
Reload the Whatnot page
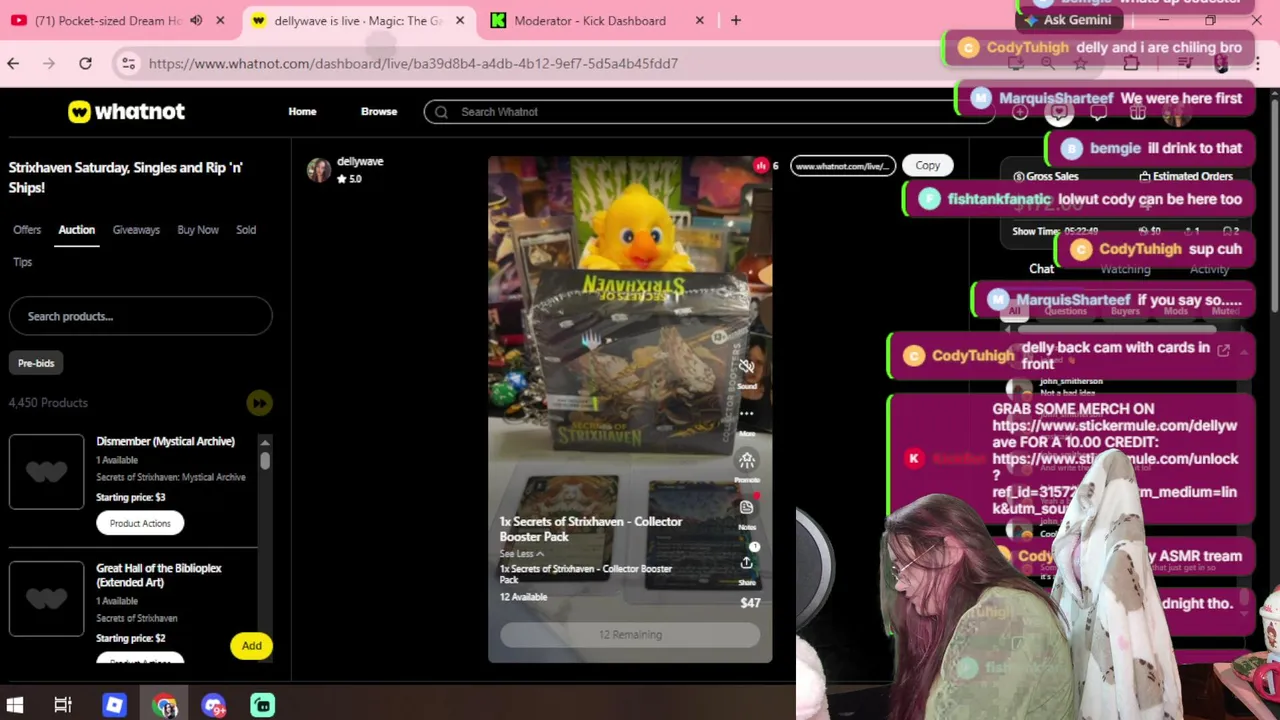click(85, 63)
